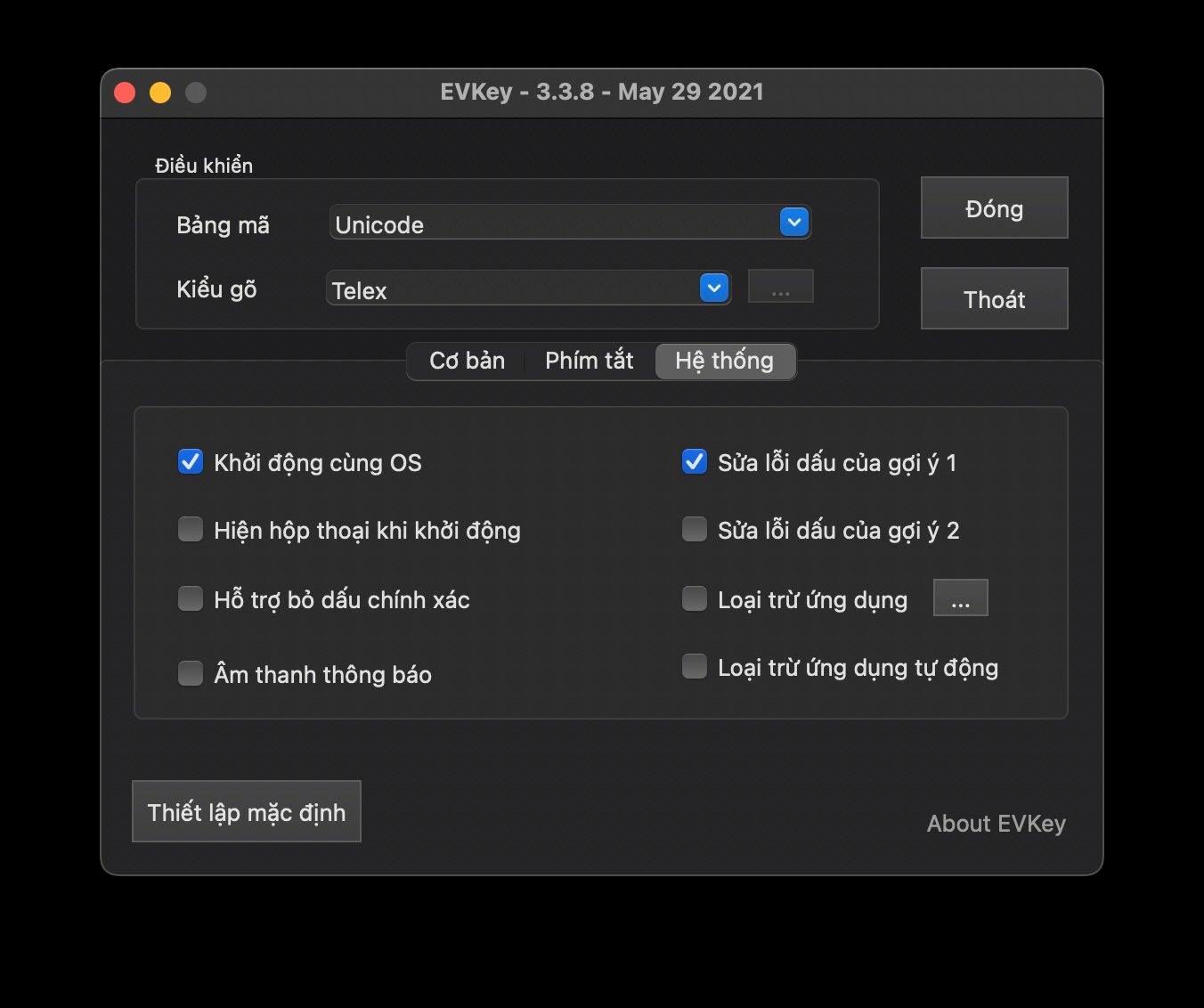Select the Hệ thống tab
This screenshot has height=1008, width=1204.
(x=725, y=361)
